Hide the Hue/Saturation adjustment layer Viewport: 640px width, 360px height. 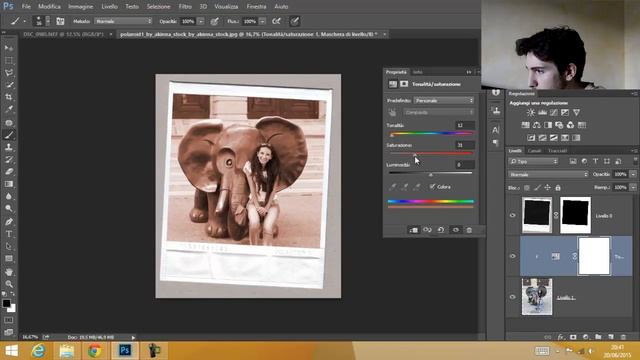[513, 256]
